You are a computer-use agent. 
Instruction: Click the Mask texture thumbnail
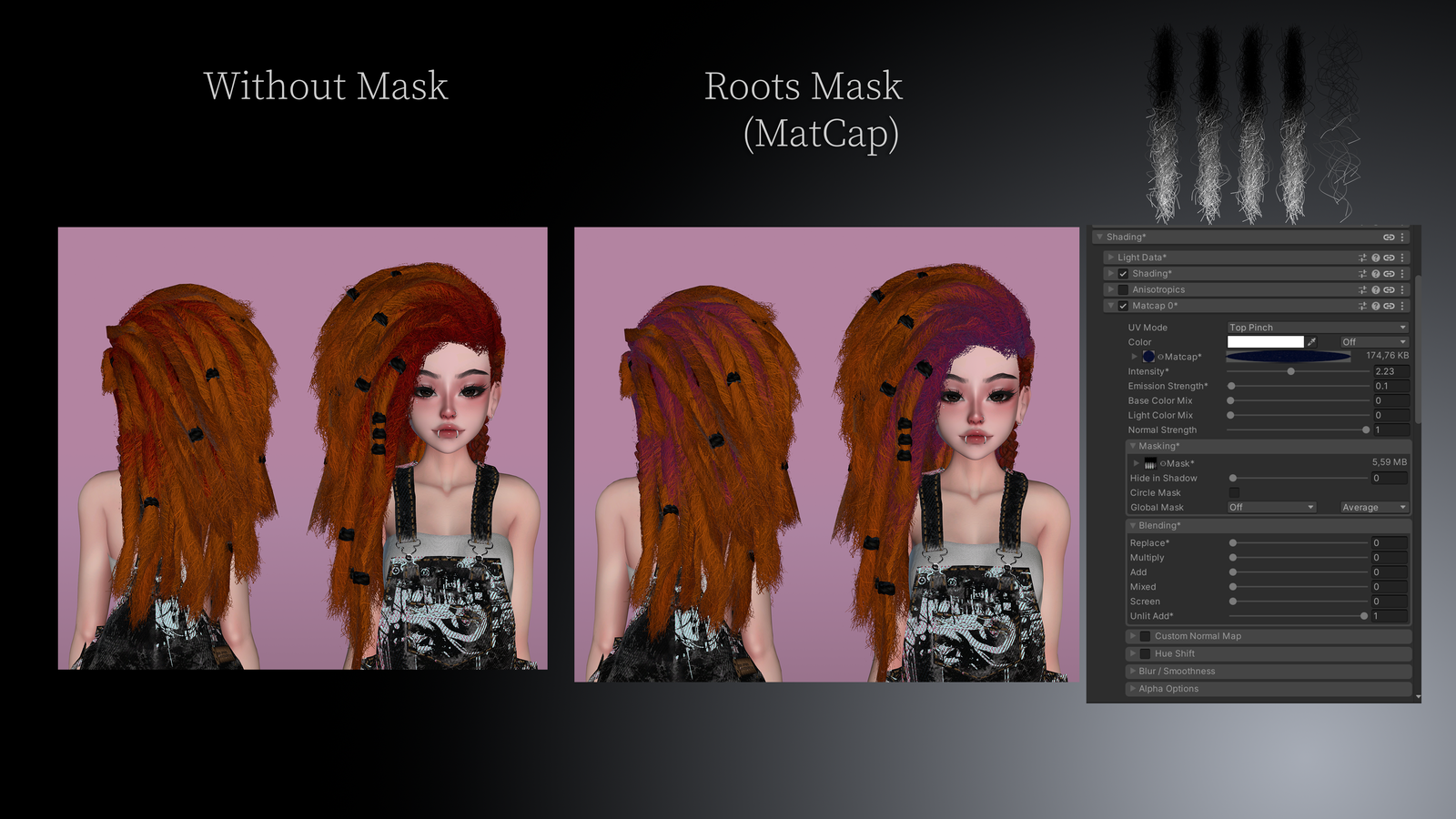(x=1150, y=463)
